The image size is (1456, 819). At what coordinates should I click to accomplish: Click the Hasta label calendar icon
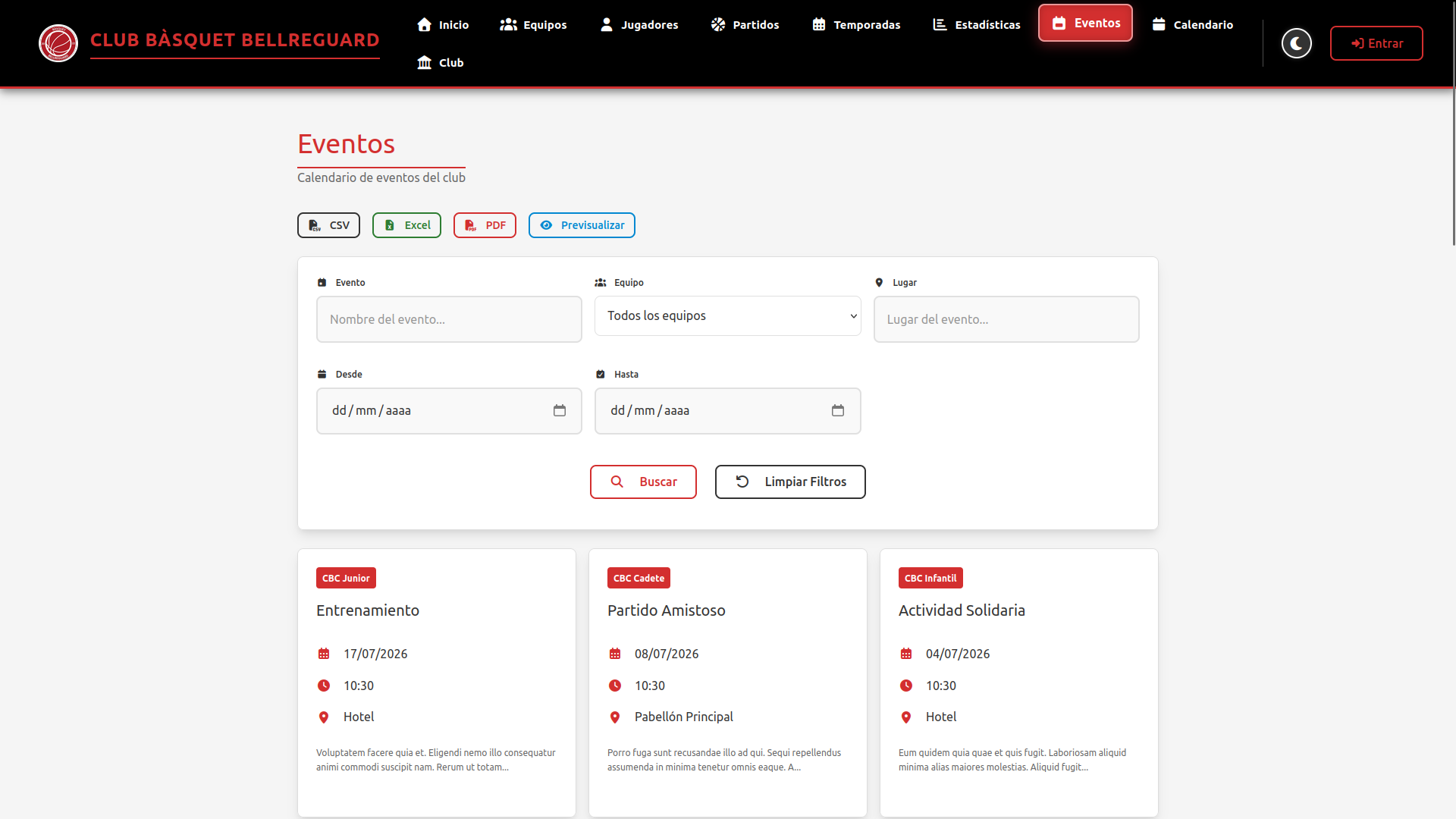pos(601,374)
